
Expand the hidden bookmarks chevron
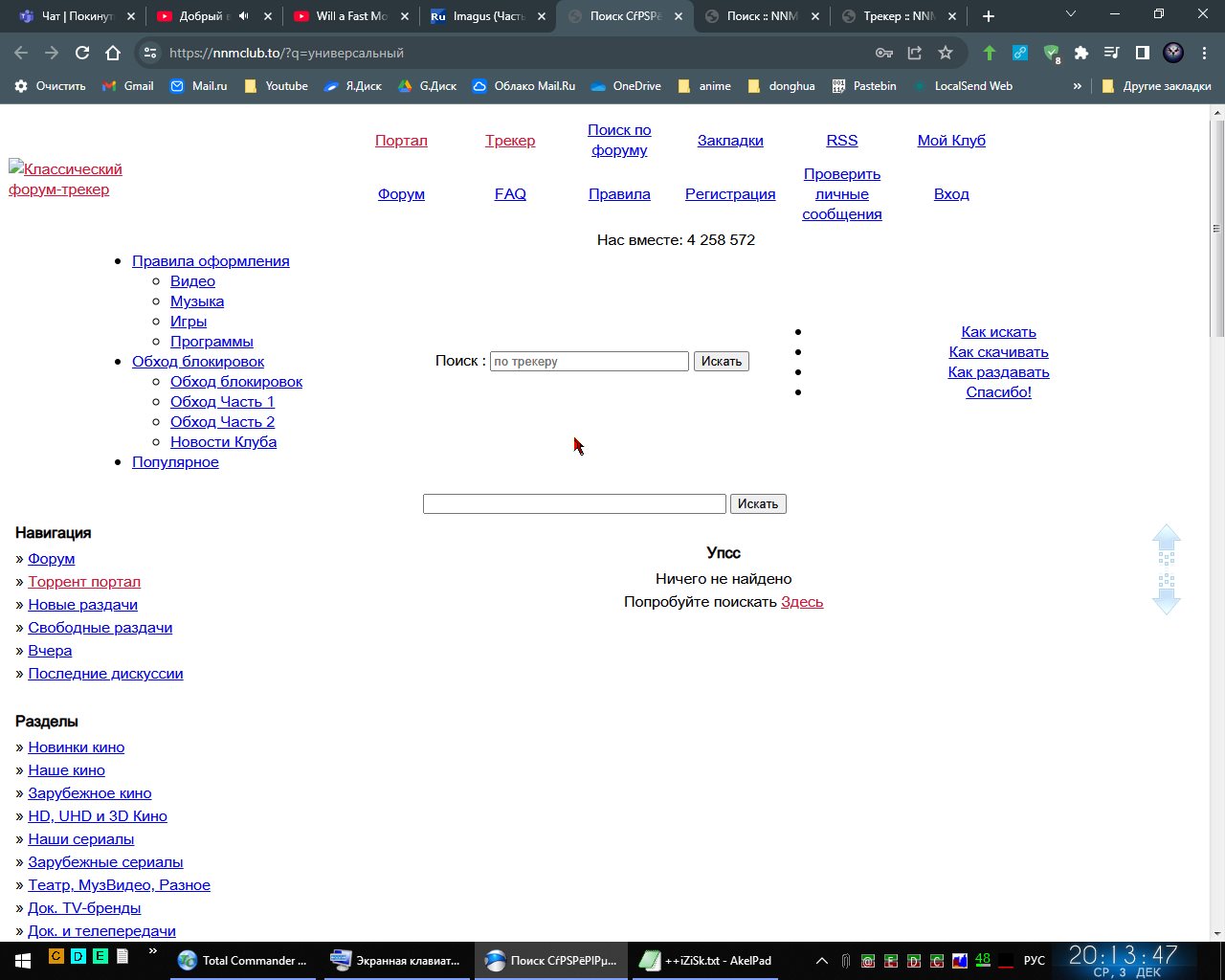[x=1077, y=86]
